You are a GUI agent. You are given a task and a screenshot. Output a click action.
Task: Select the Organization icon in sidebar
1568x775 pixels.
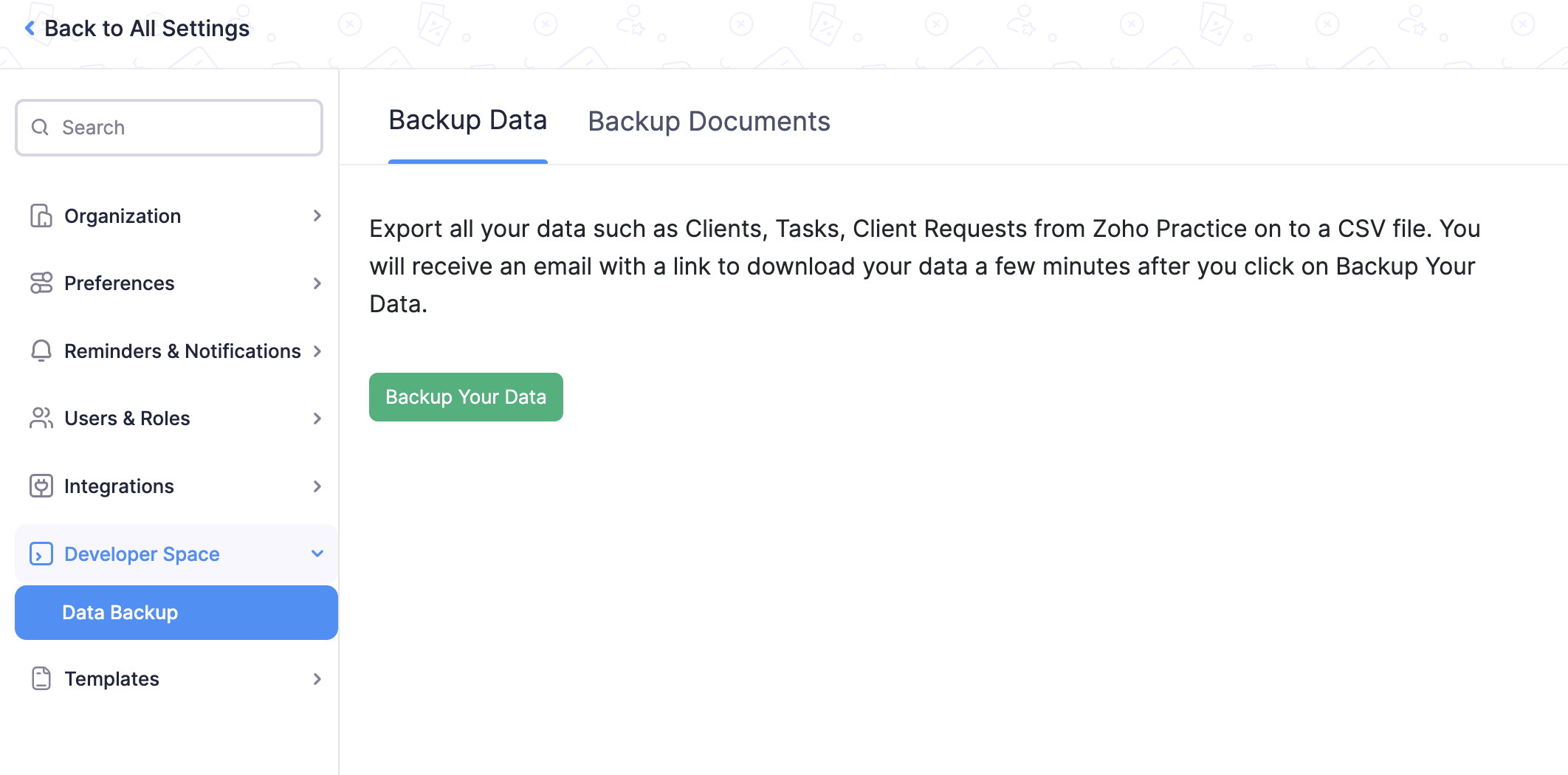[x=41, y=216]
